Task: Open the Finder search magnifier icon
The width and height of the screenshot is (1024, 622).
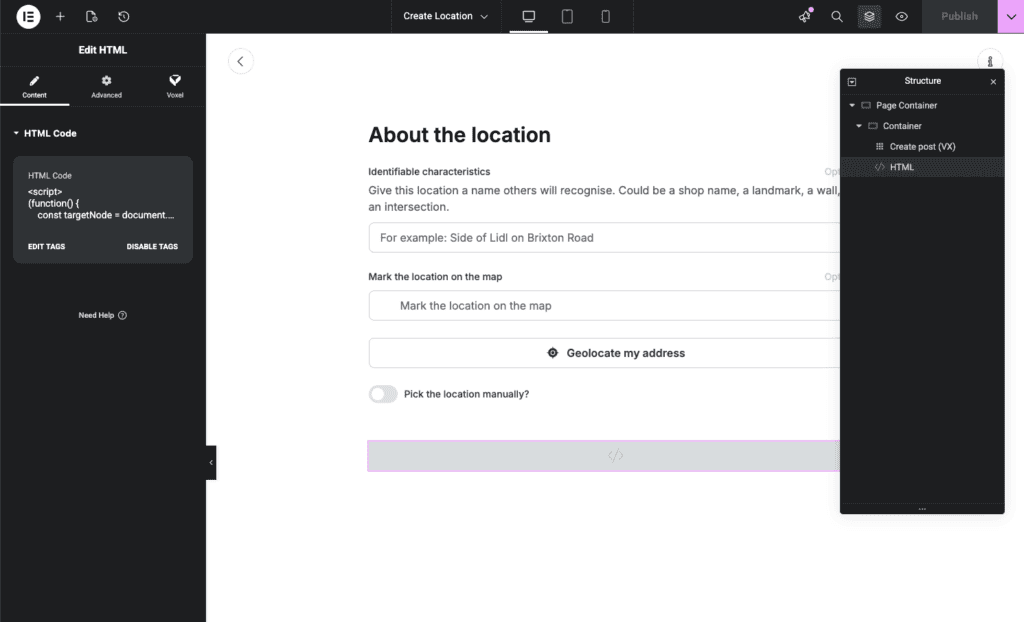Action: (x=837, y=16)
